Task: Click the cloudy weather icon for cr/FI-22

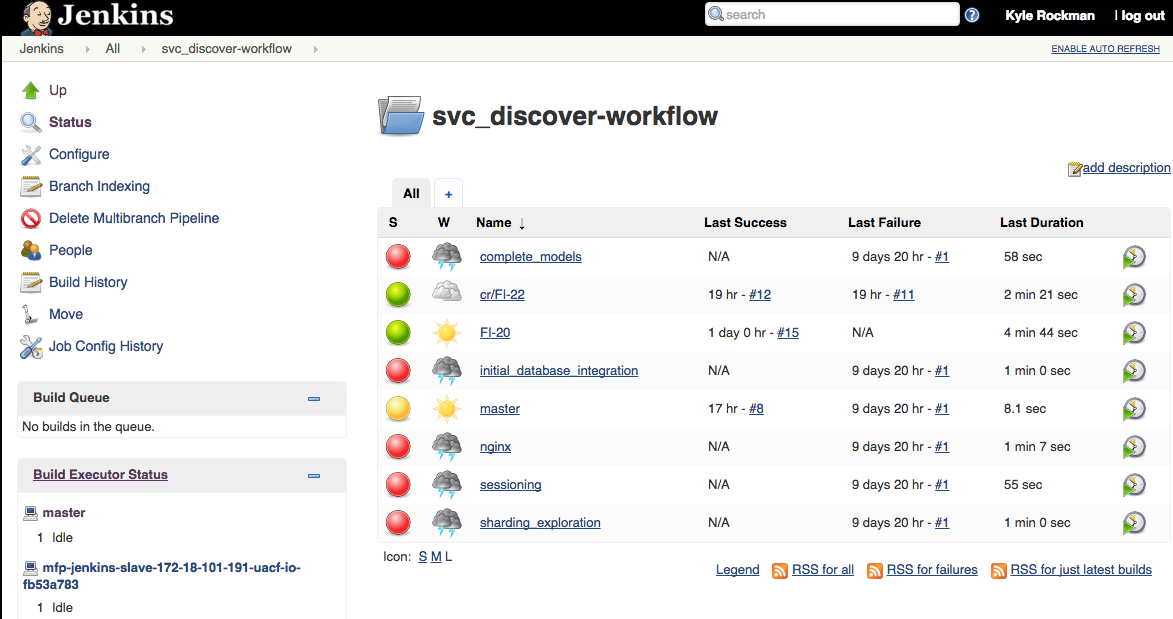Action: click(447, 291)
